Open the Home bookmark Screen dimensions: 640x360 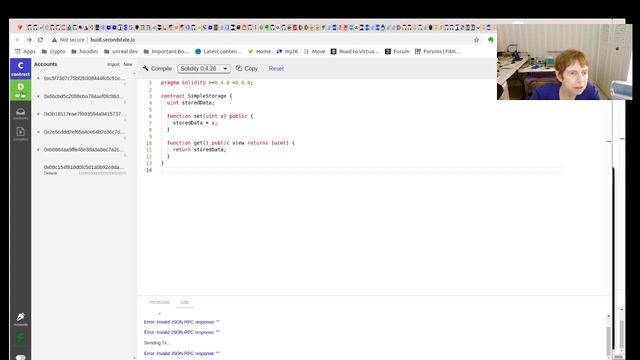click(259, 51)
